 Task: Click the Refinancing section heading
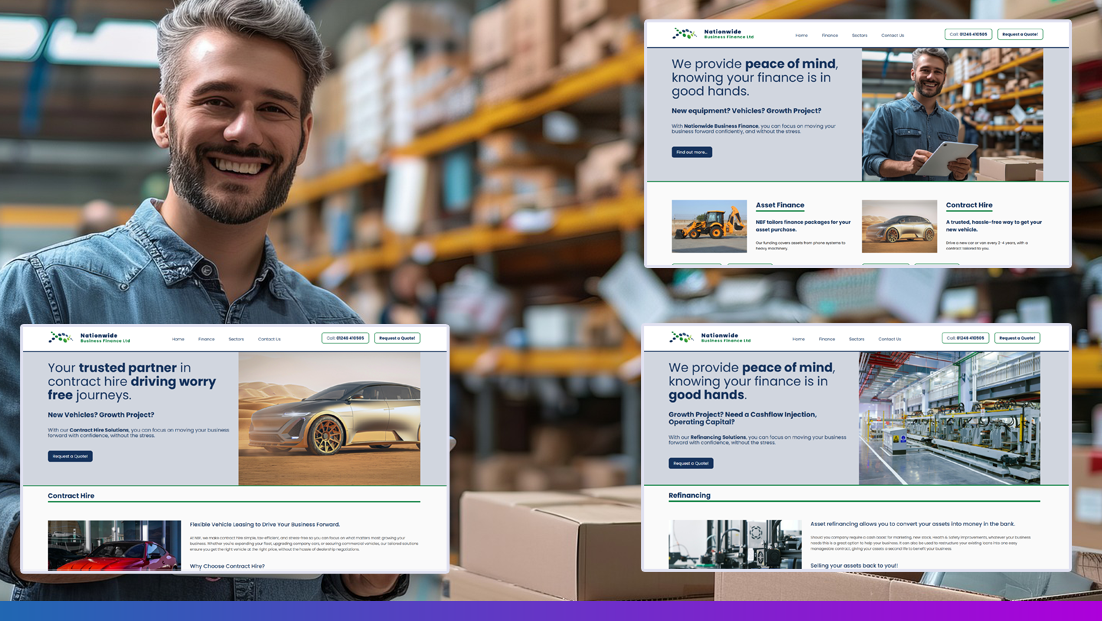point(689,495)
